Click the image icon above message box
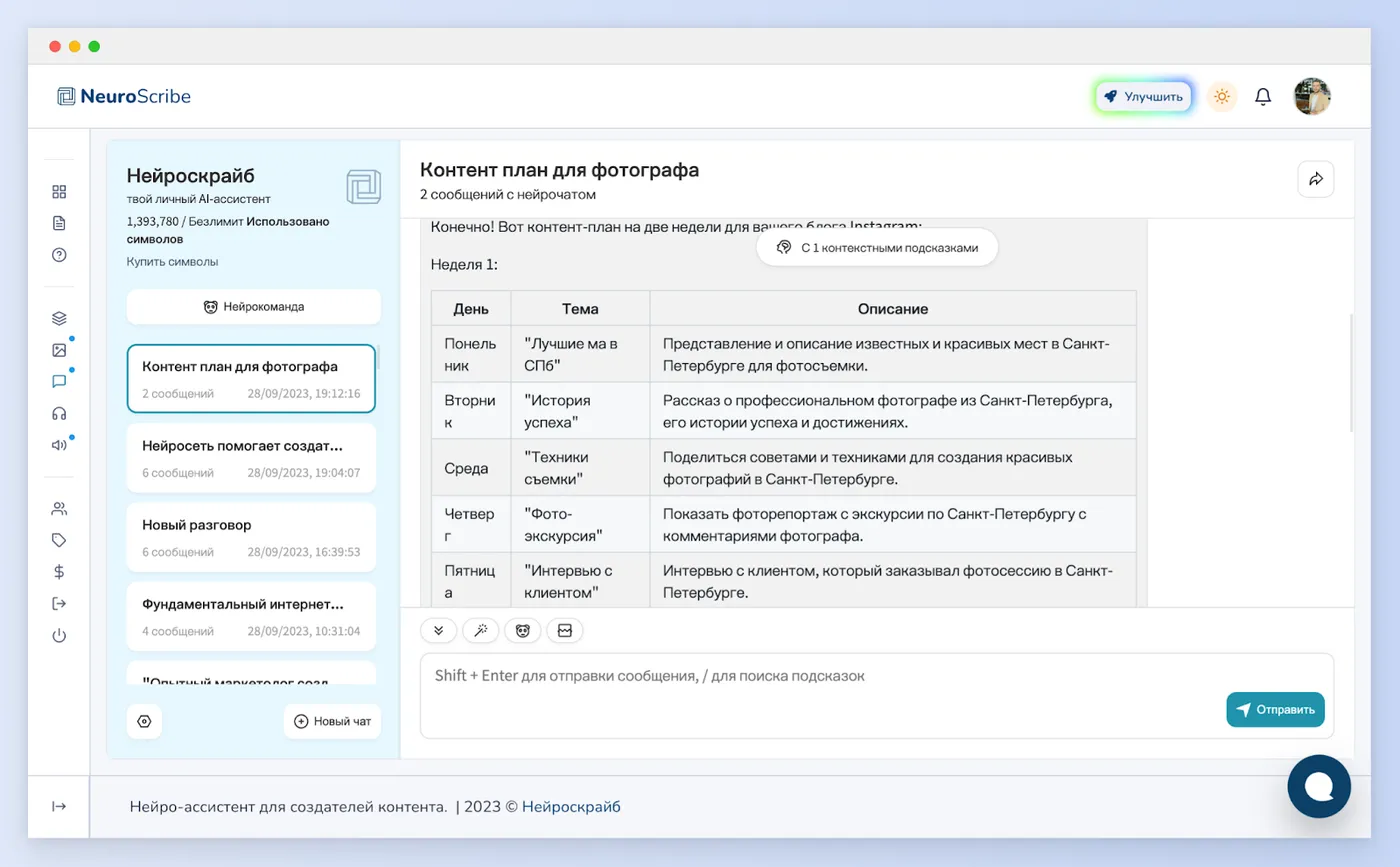This screenshot has width=1400, height=867. 564,631
